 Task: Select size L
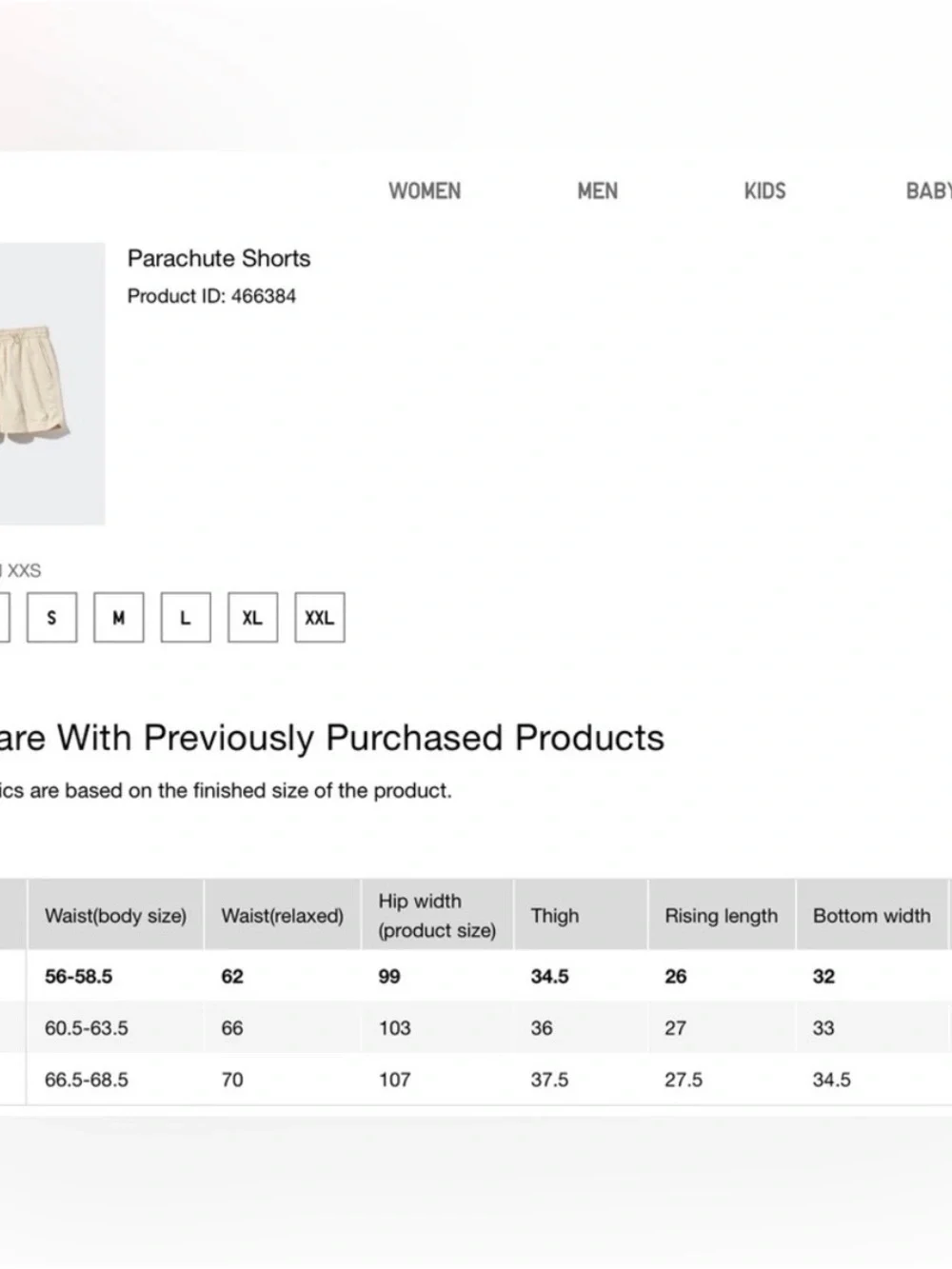pos(186,618)
